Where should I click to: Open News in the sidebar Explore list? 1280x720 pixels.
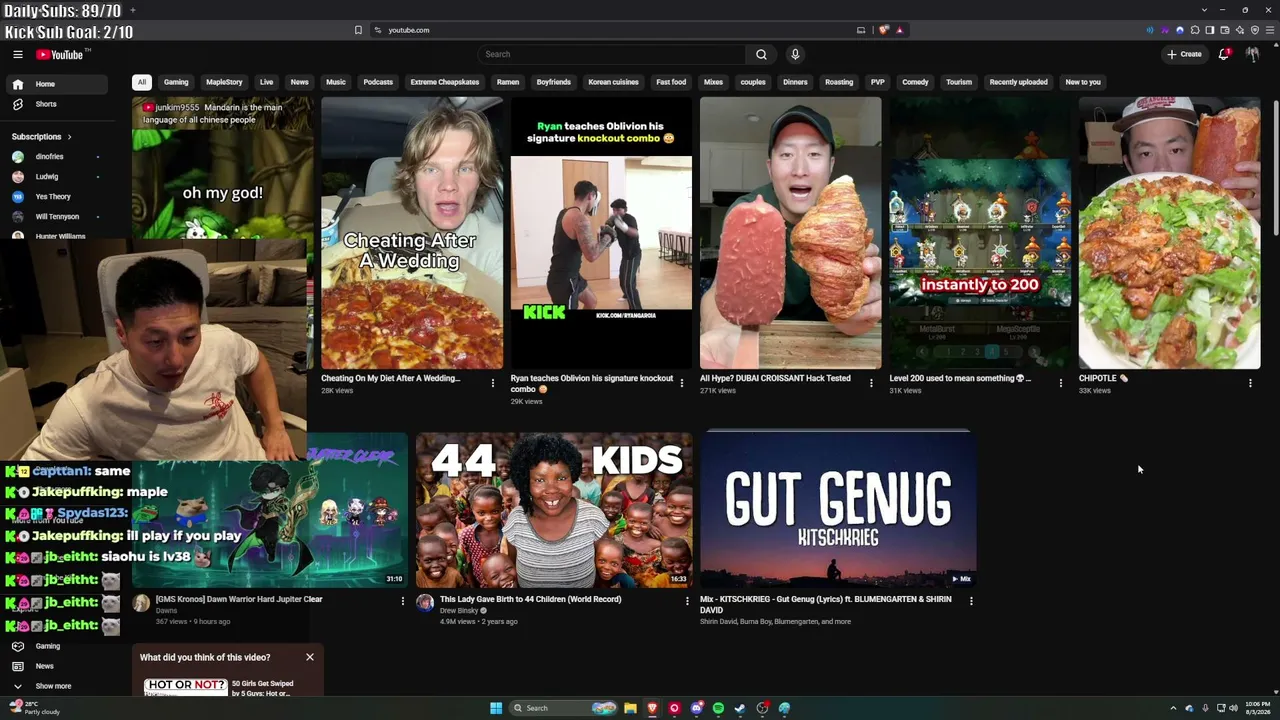58,666
